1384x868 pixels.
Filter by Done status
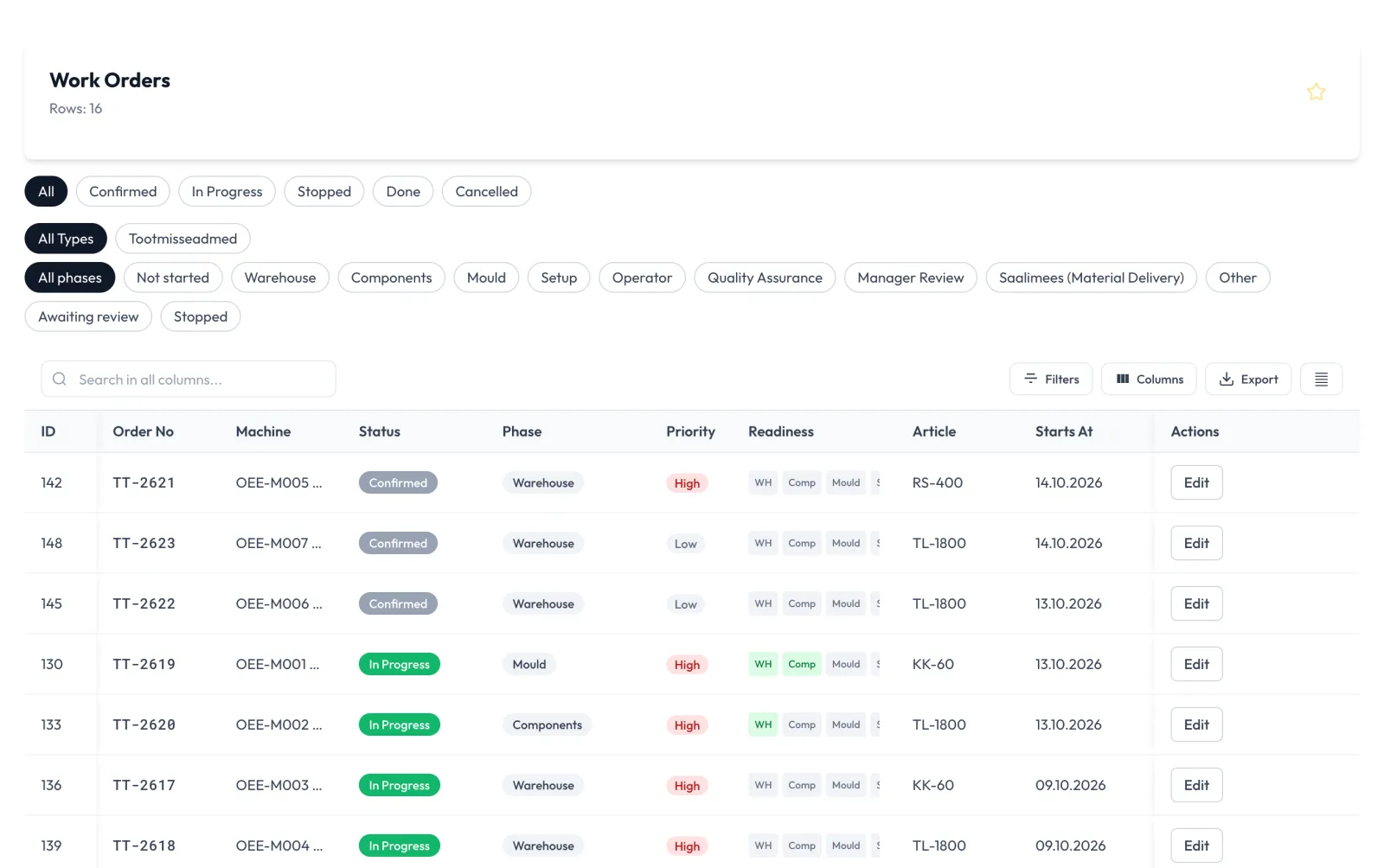(403, 192)
